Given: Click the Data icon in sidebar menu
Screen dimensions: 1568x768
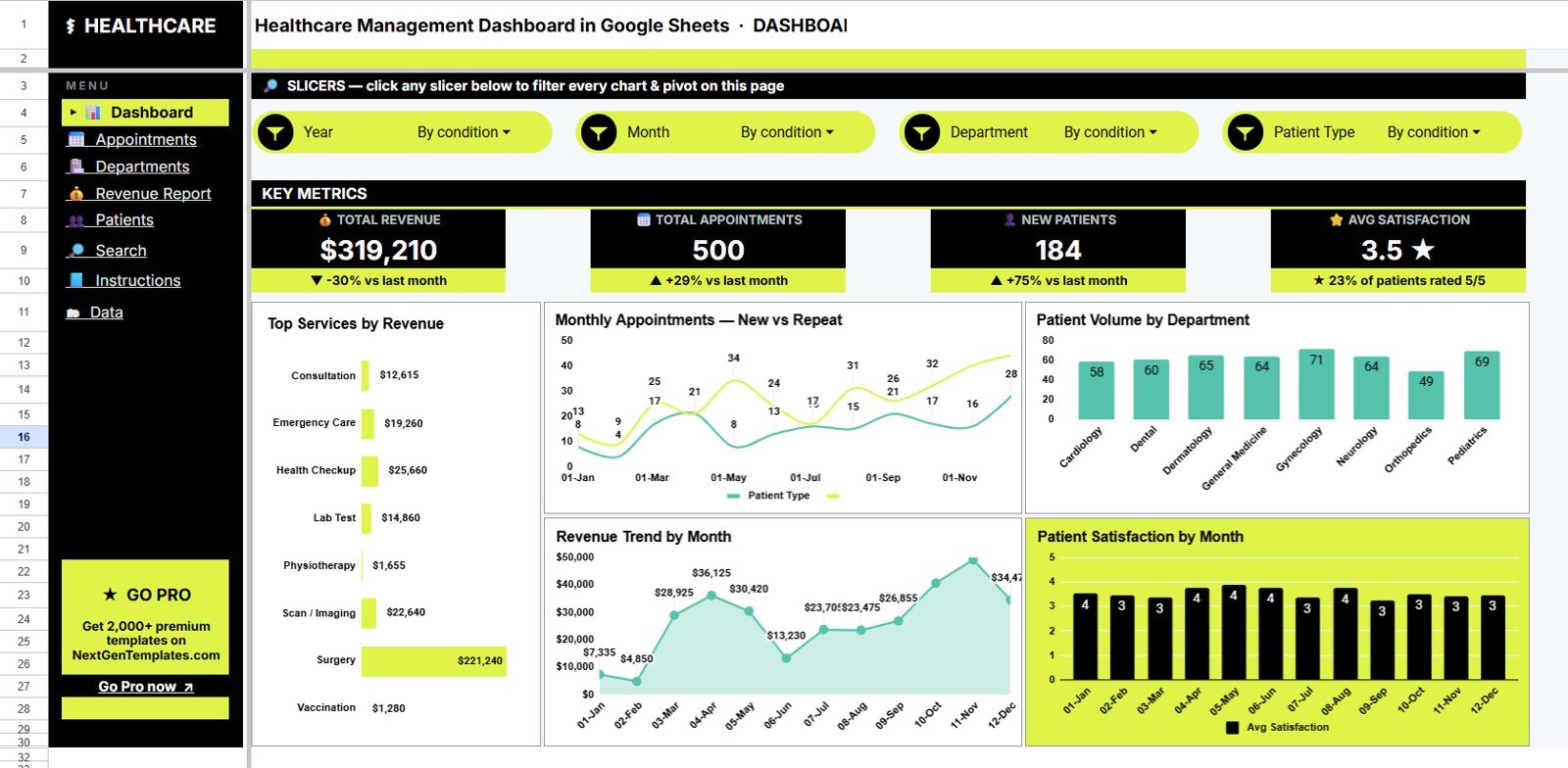Looking at the screenshot, I should point(73,312).
